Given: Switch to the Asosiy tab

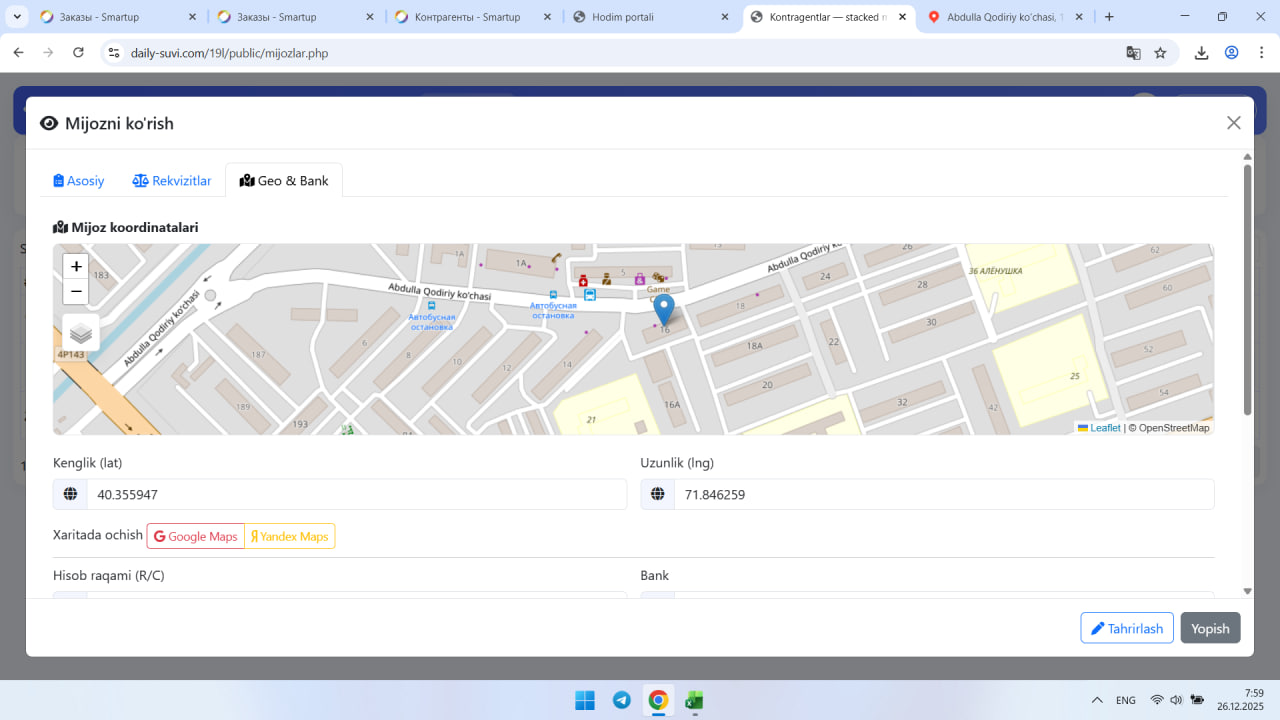Looking at the screenshot, I should [79, 181].
